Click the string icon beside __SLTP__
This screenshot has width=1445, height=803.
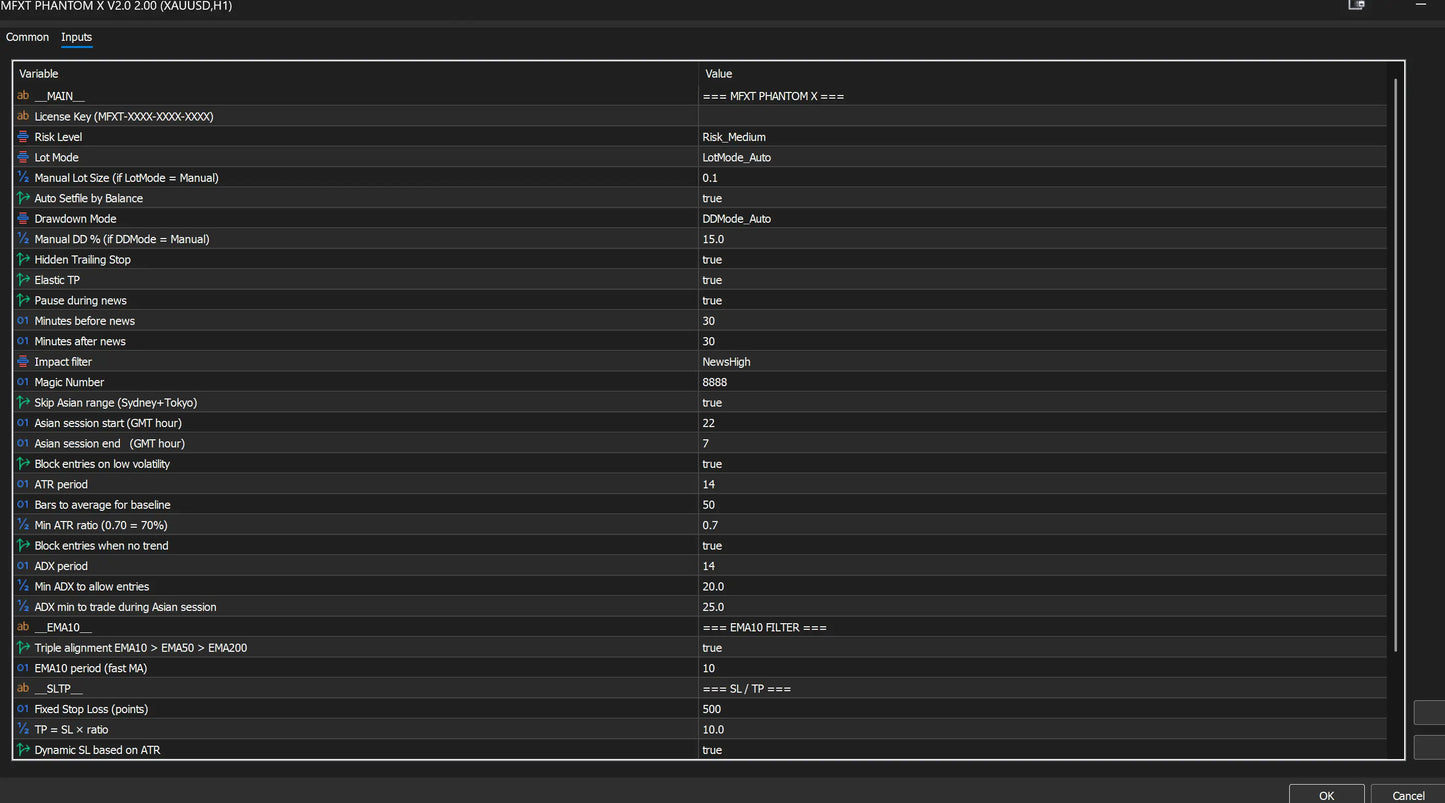(x=23, y=689)
